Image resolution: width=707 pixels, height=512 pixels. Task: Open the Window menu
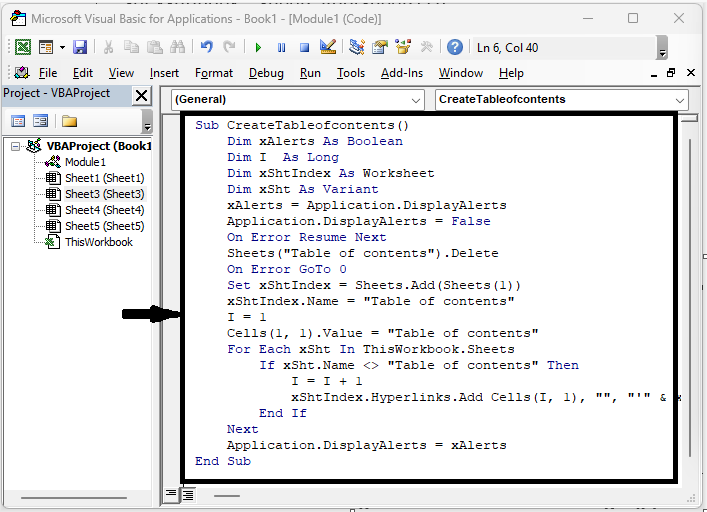point(461,73)
